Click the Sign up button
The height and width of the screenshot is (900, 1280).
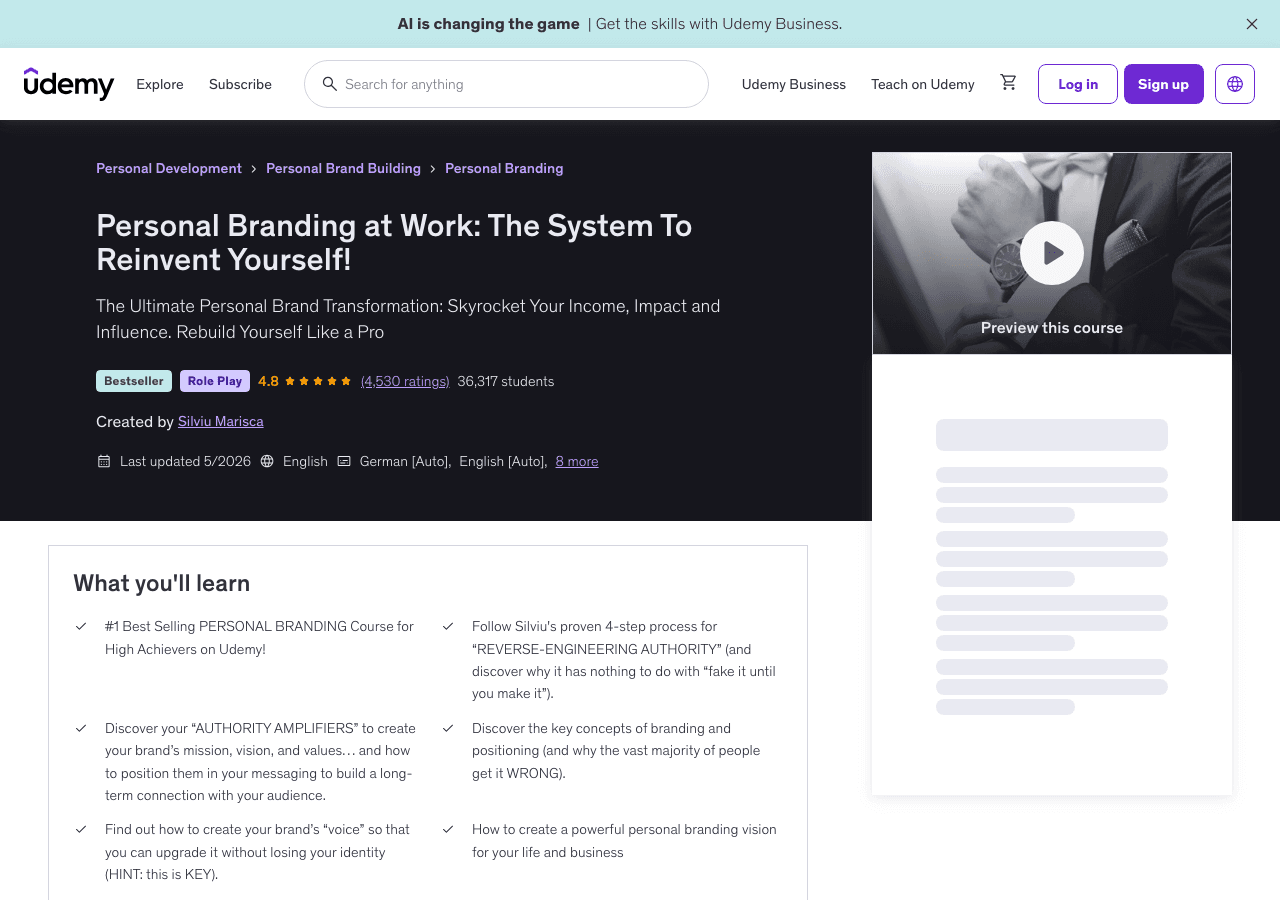[x=1164, y=84]
